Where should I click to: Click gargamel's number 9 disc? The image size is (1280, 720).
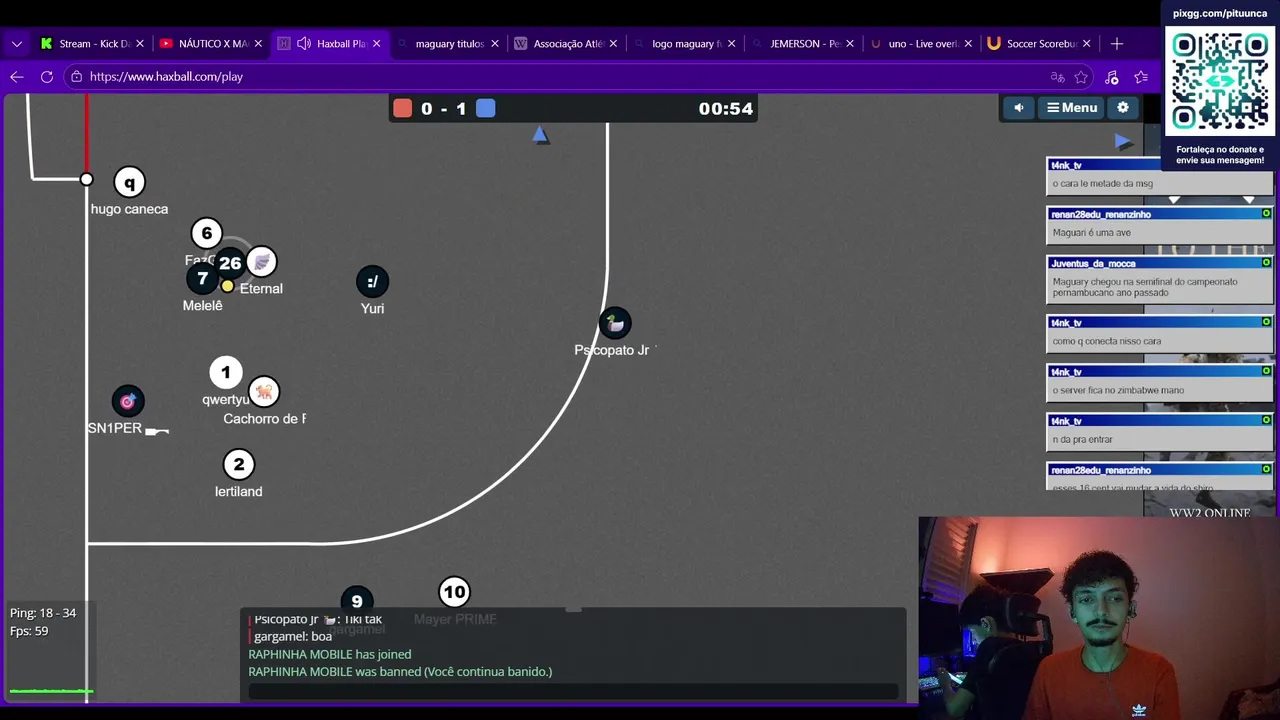click(x=356, y=601)
